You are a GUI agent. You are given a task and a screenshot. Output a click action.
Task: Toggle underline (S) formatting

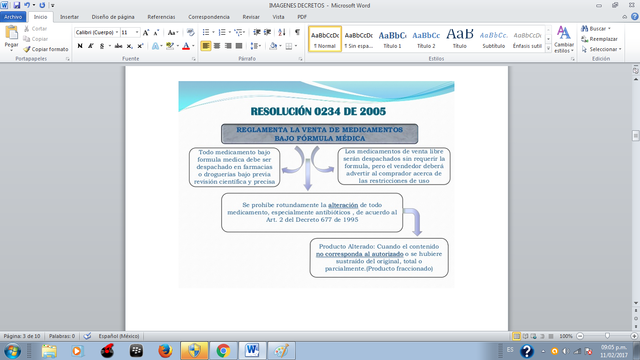102,46
